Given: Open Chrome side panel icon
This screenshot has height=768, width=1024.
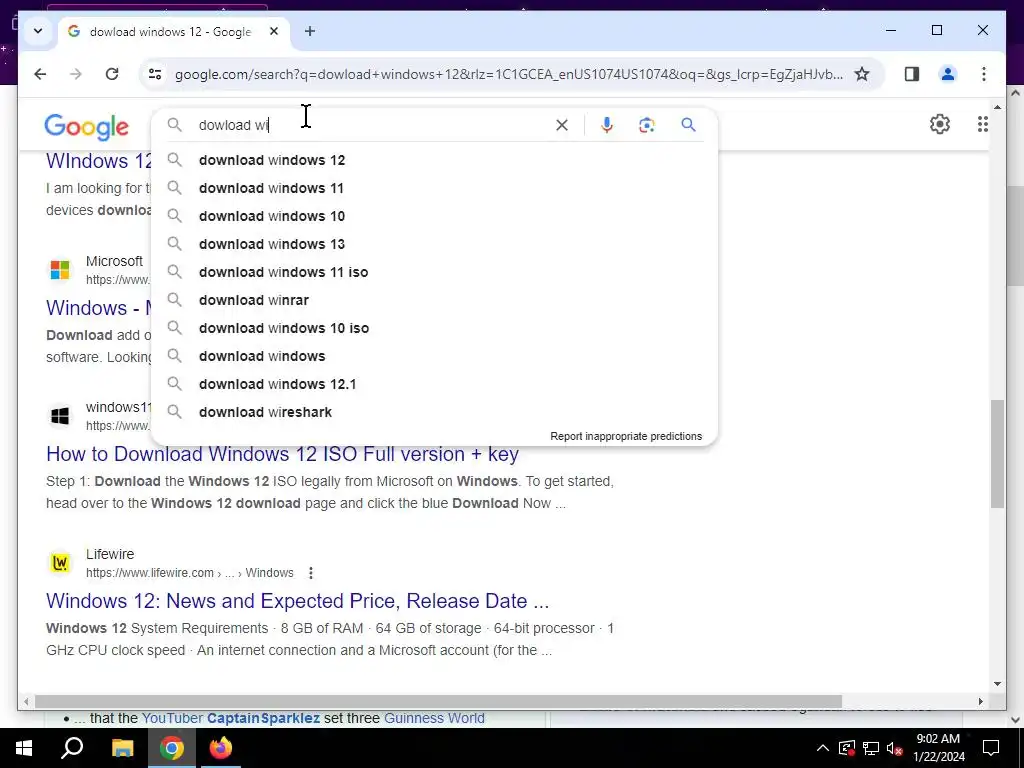Looking at the screenshot, I should 912,74.
